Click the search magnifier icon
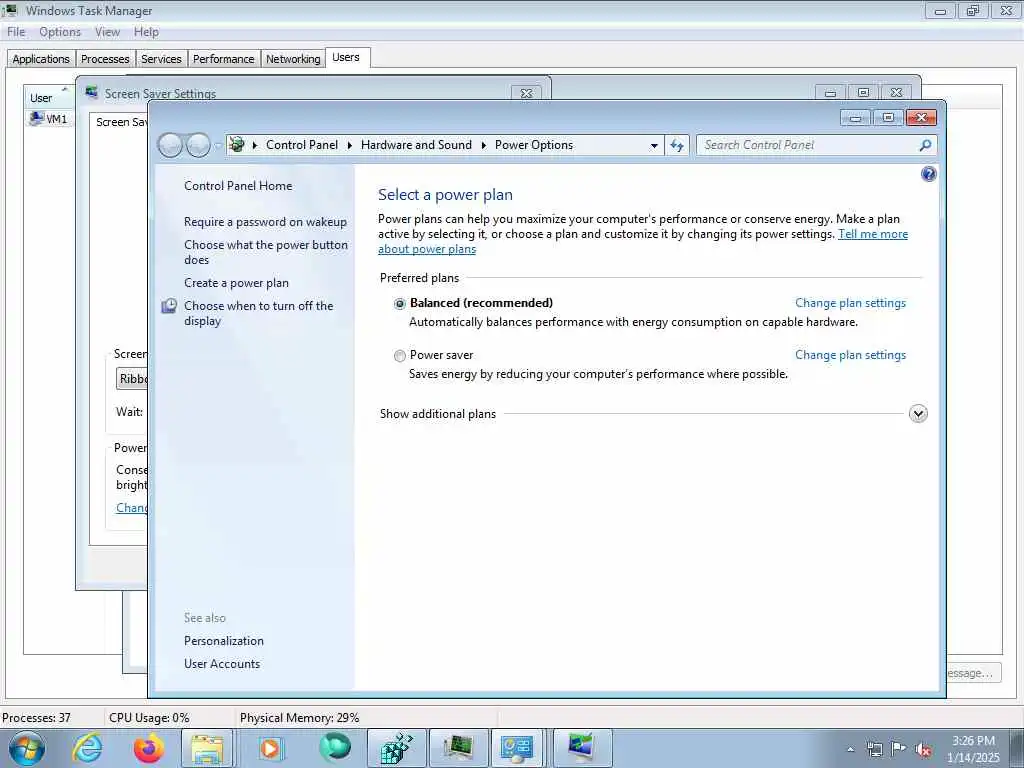This screenshot has height=768, width=1024. pos(925,145)
